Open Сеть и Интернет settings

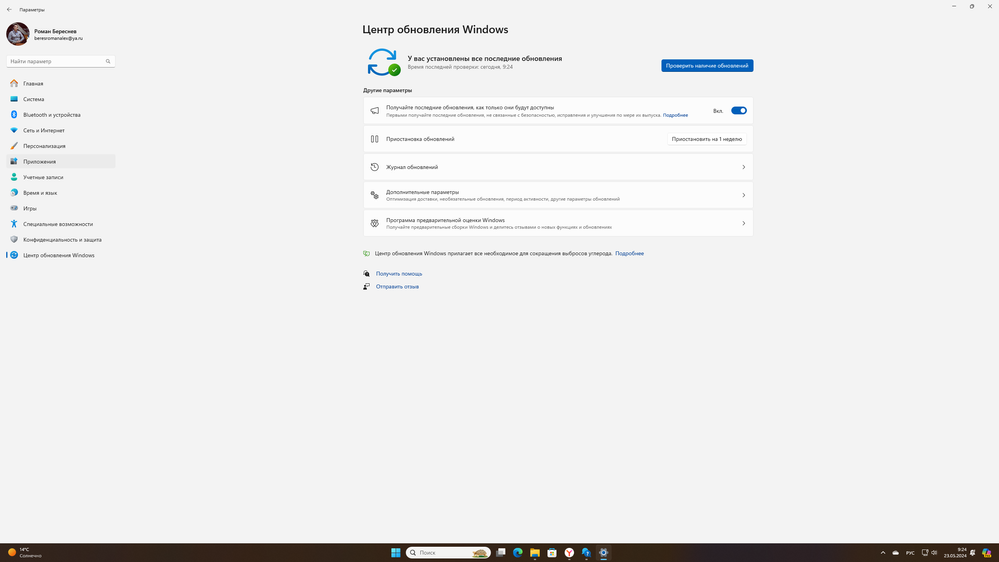(61, 130)
